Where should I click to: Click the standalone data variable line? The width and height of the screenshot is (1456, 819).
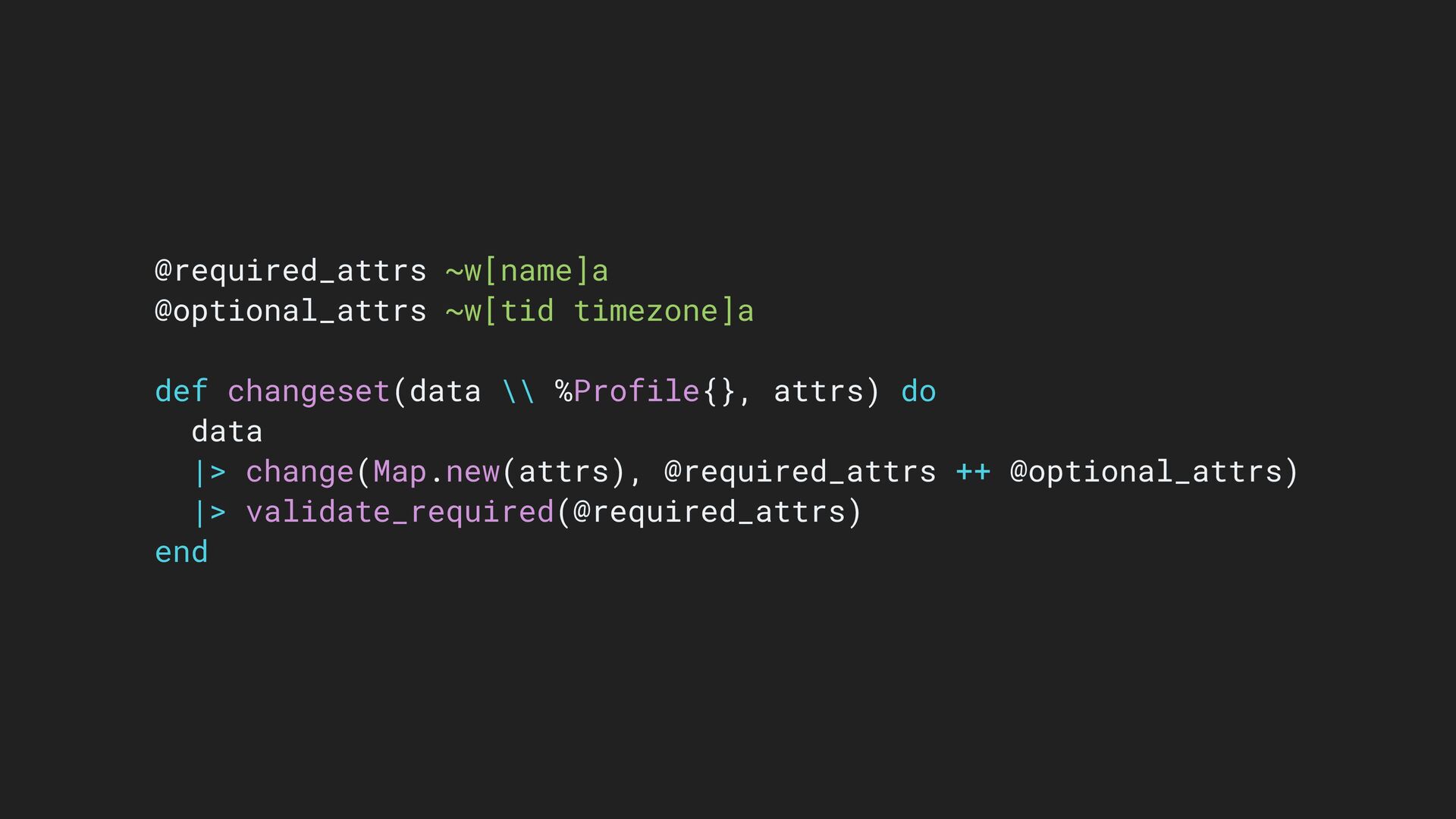[227, 431]
